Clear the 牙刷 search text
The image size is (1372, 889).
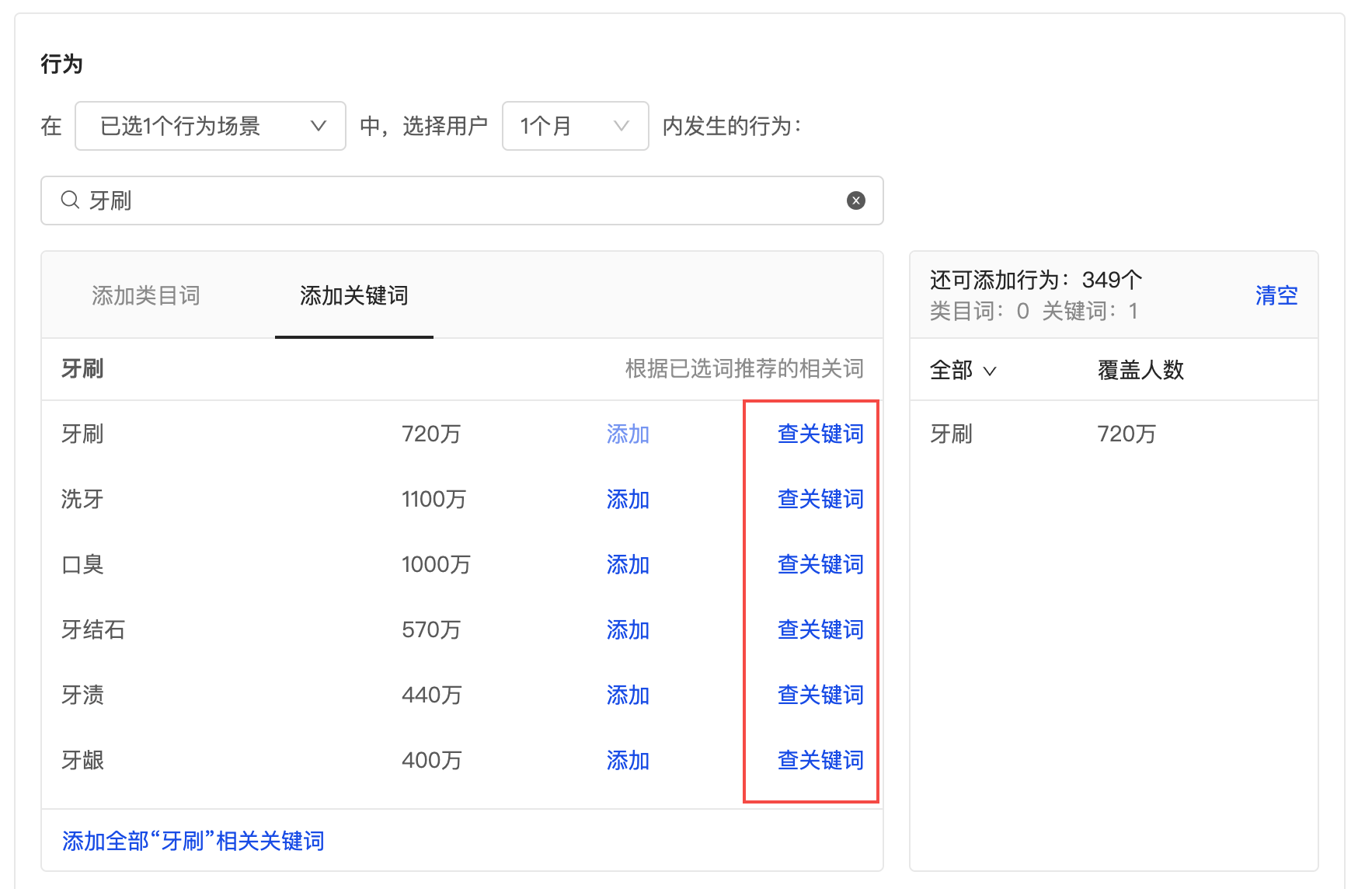(x=855, y=200)
